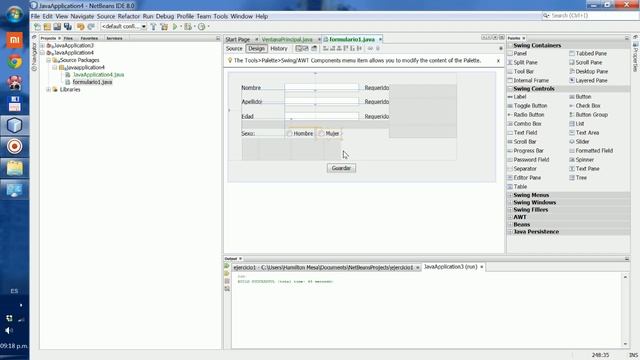Open JavaApplication4.java in the tree
Screen dimensions: 640x360
tap(98, 75)
